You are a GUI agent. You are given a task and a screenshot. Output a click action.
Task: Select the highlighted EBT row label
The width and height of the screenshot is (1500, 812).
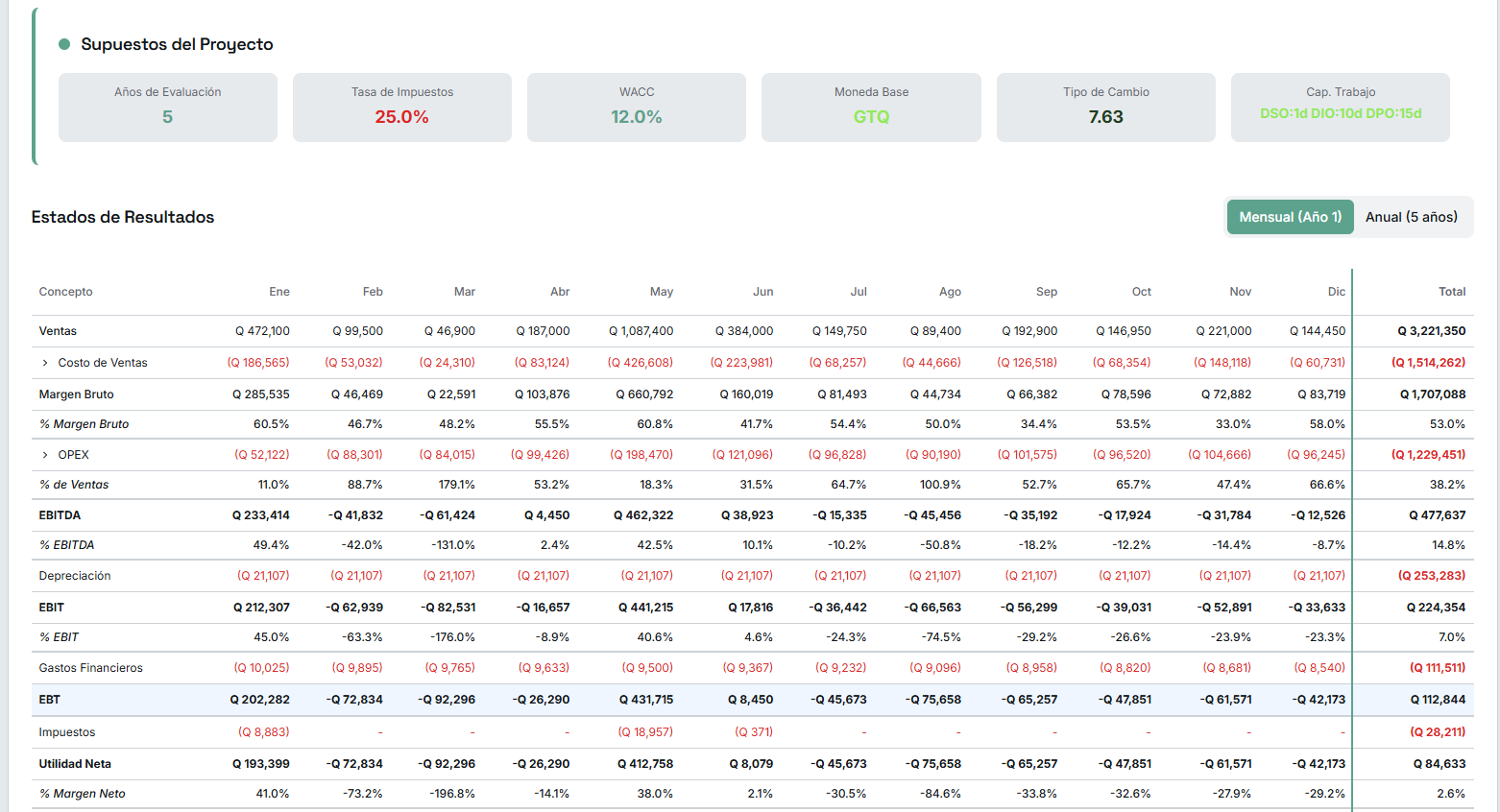coord(50,700)
